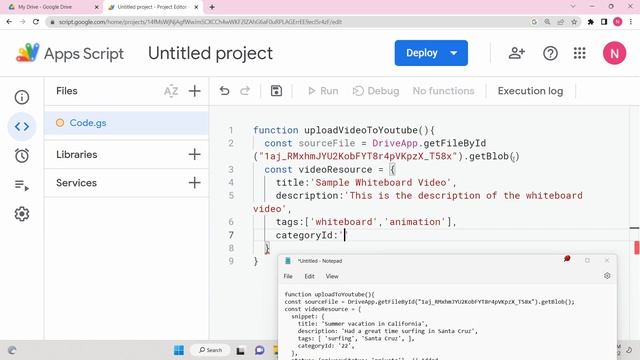Select the Code.gs file
Screen dimensions: 640x360
(127, 123)
